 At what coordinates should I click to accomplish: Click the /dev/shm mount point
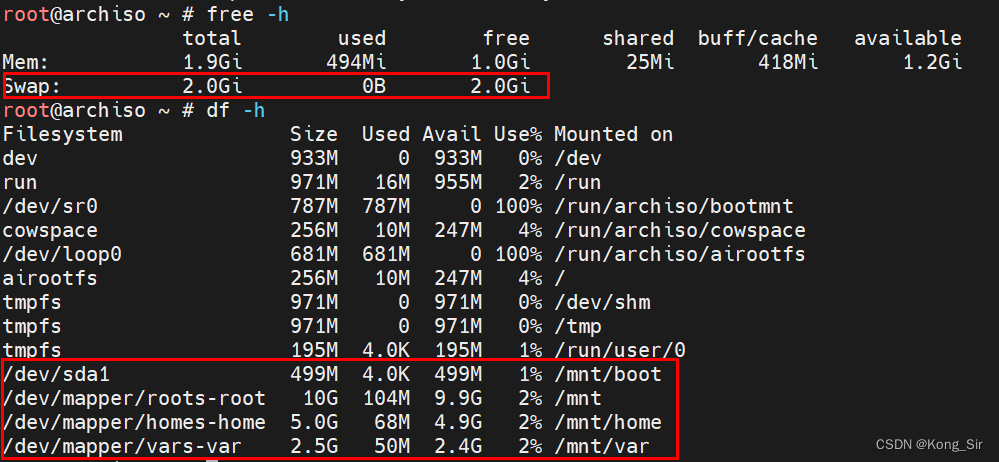601,303
